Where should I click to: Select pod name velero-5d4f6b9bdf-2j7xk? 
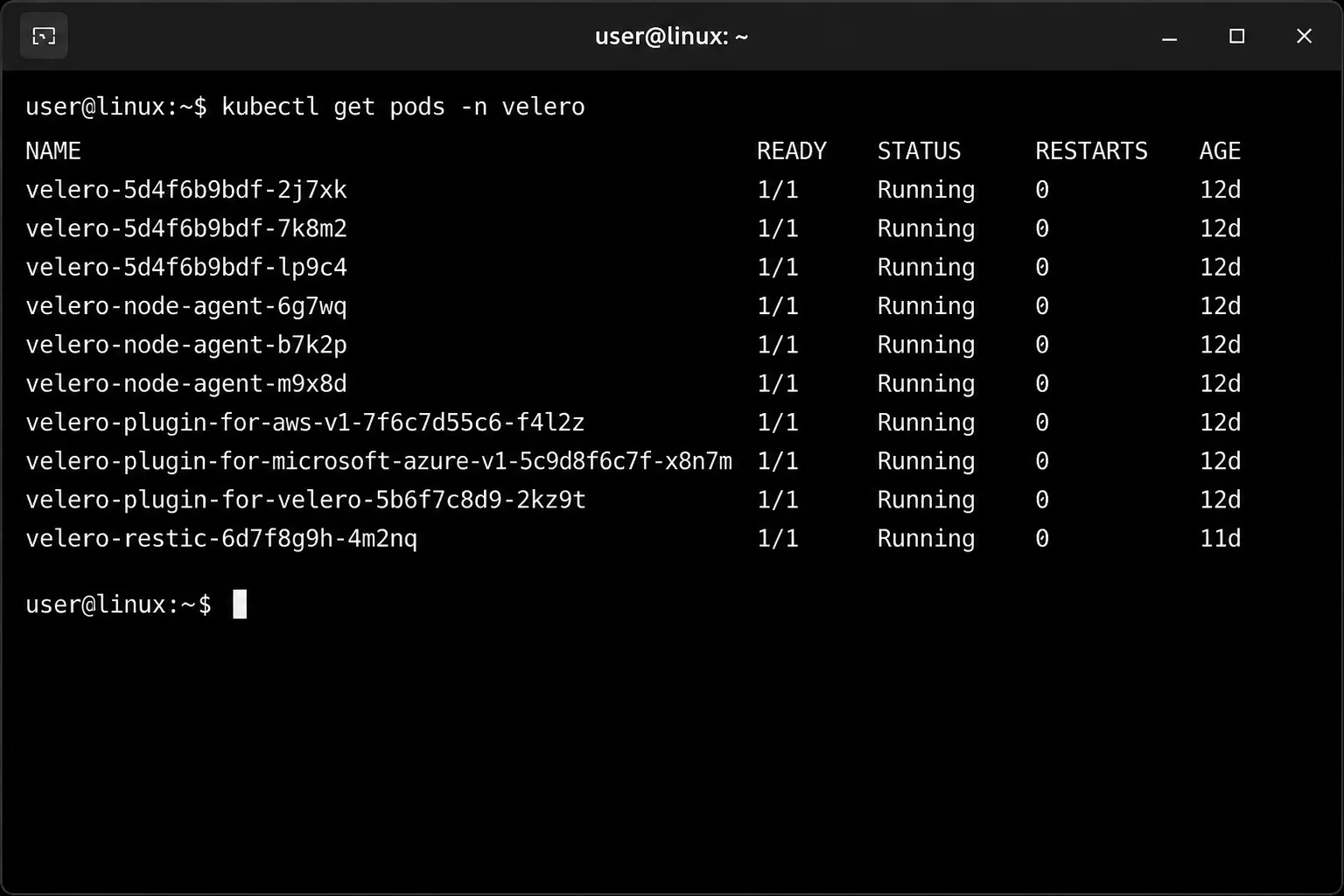point(186,190)
